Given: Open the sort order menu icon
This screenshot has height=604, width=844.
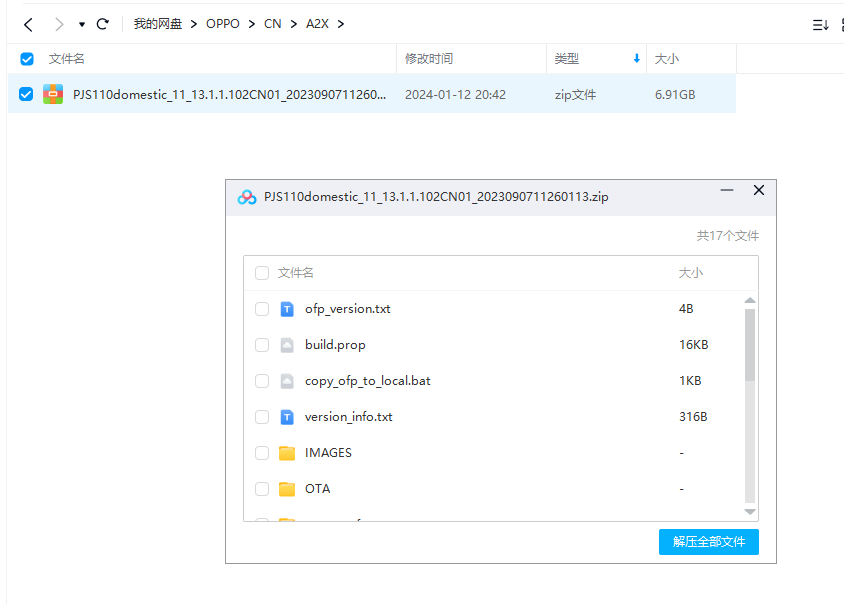Looking at the screenshot, I should [820, 25].
